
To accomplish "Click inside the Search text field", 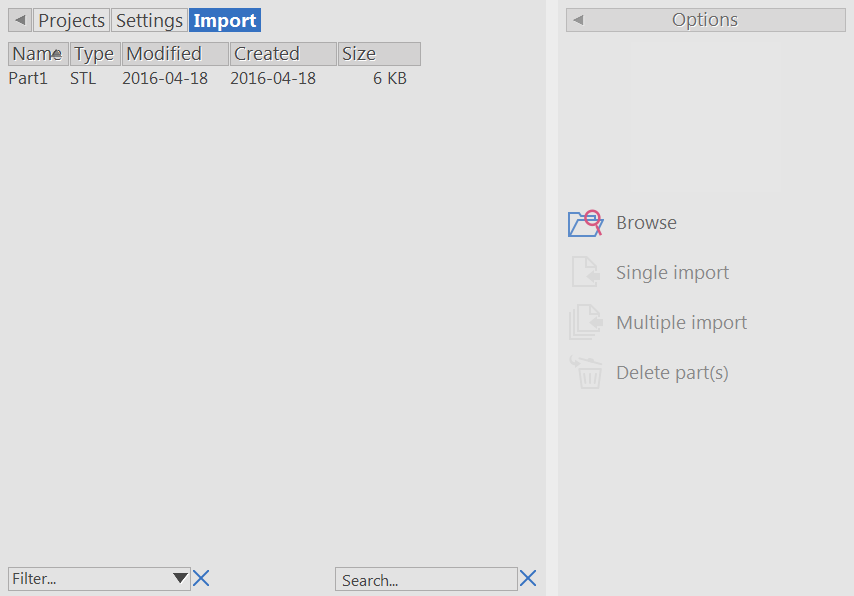I will point(425,579).
